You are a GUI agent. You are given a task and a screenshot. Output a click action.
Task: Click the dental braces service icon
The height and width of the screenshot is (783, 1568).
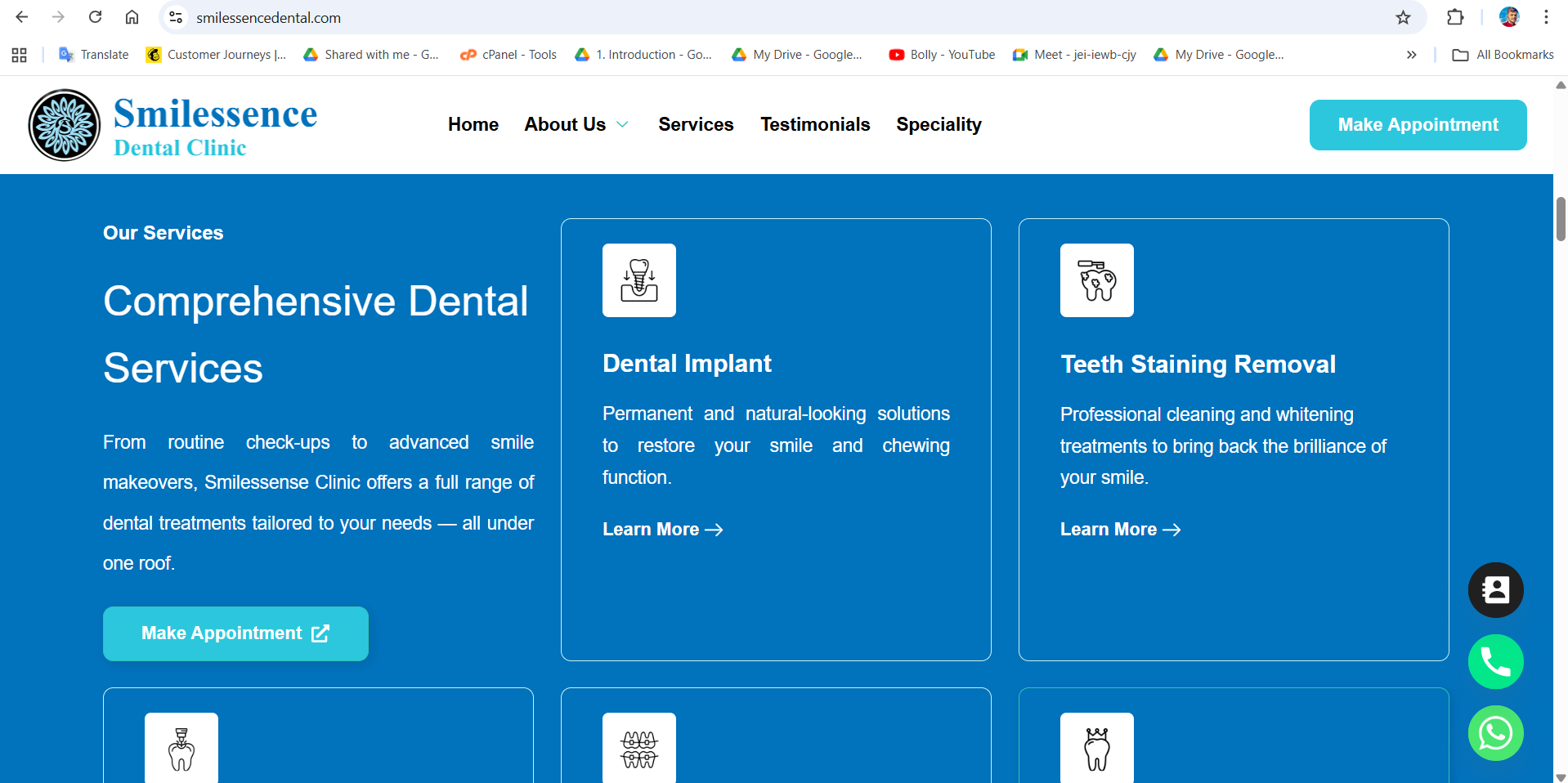[638, 748]
